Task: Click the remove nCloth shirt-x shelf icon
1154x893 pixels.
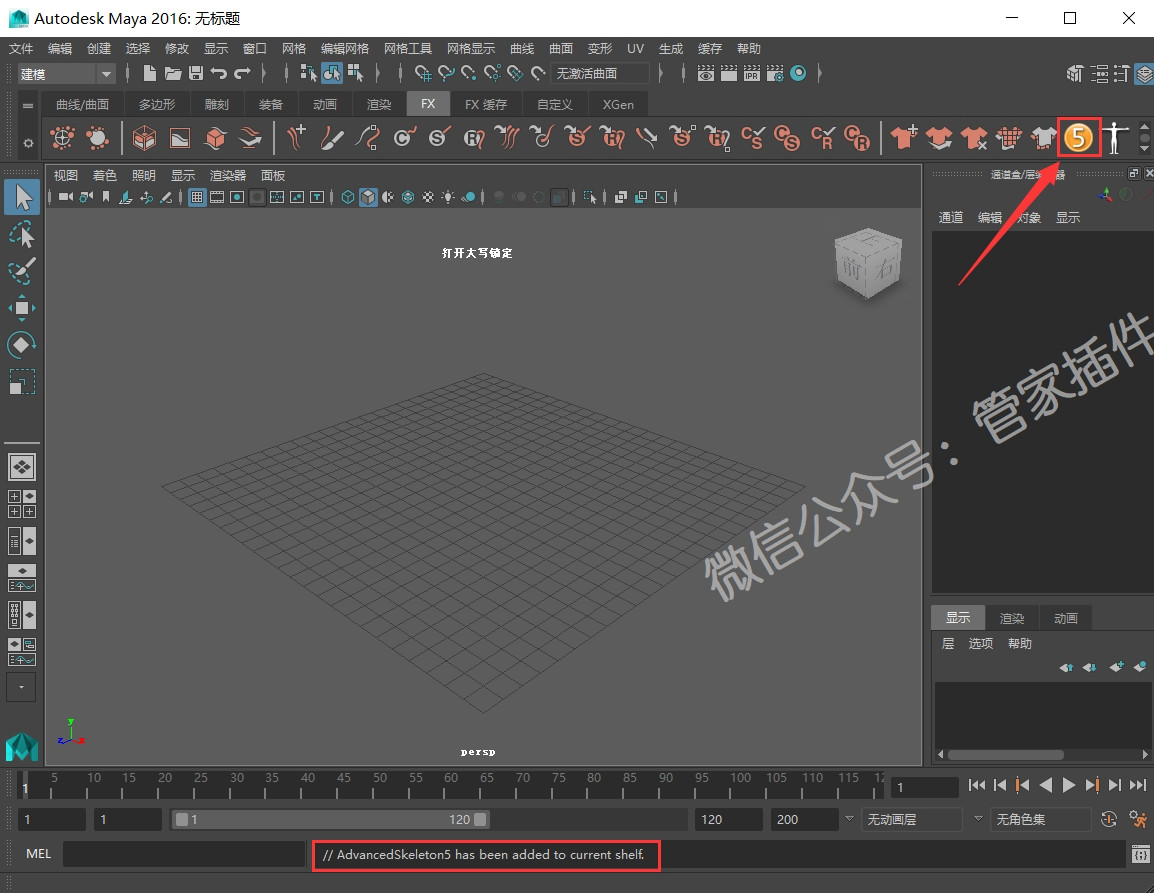Action: [x=974, y=138]
